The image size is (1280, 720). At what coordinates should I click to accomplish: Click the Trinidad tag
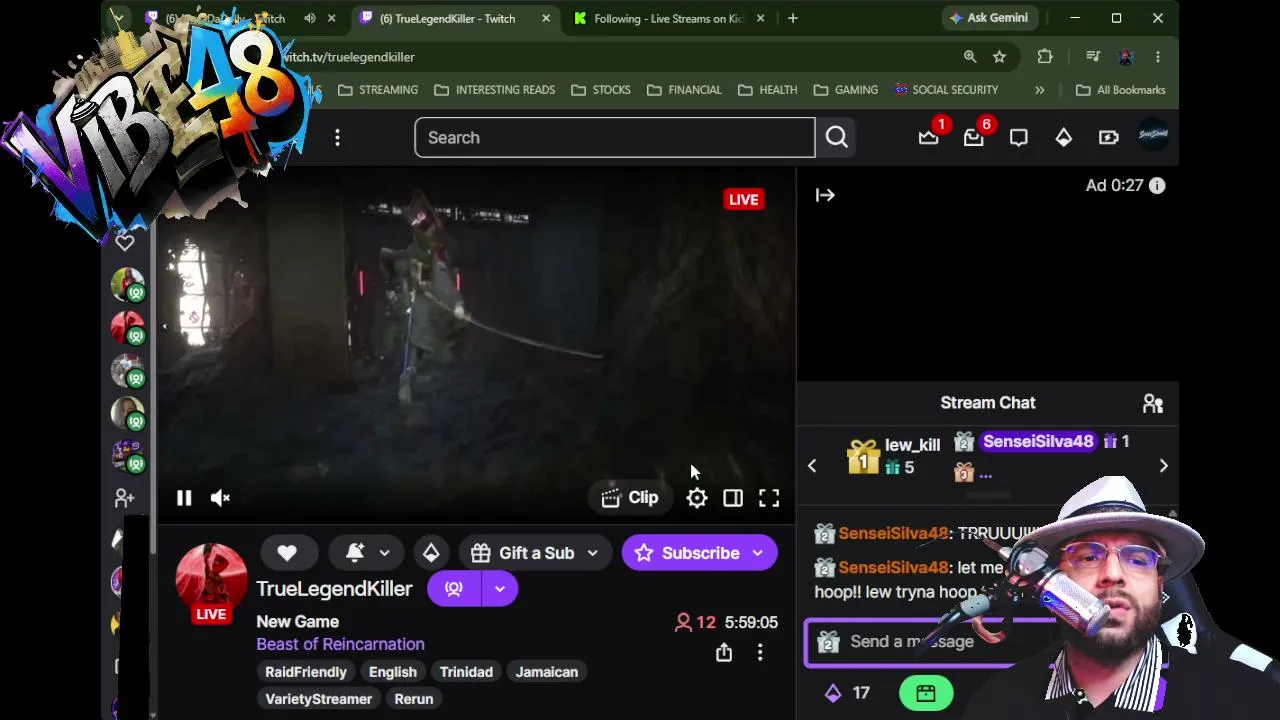[466, 672]
